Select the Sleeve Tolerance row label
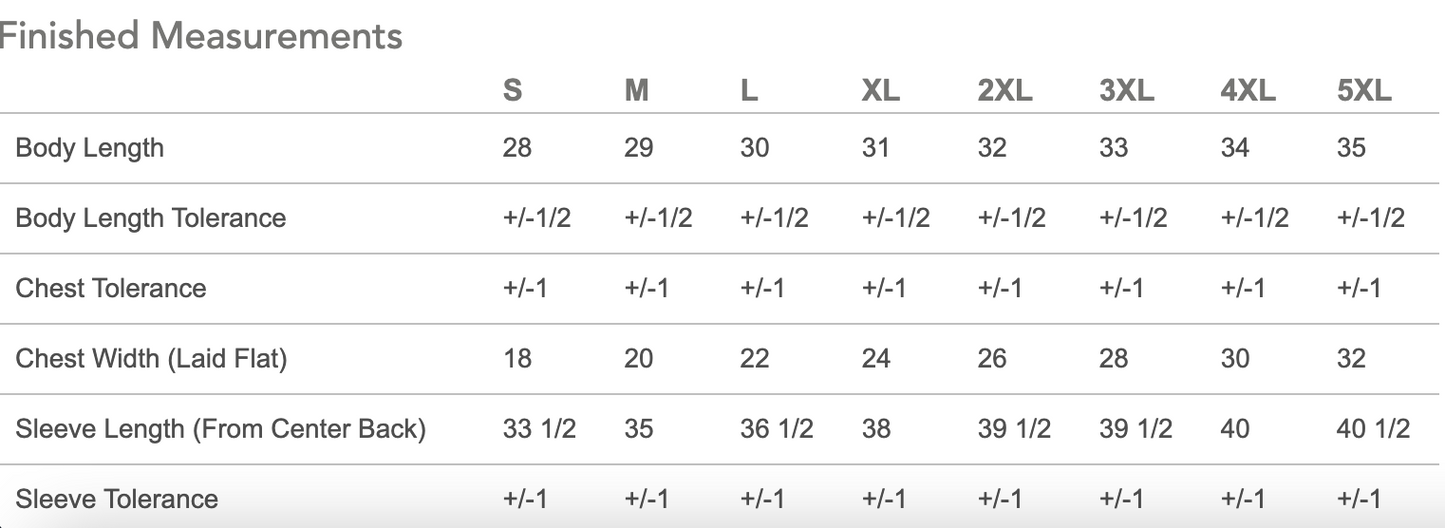 pyautogui.click(x=116, y=498)
